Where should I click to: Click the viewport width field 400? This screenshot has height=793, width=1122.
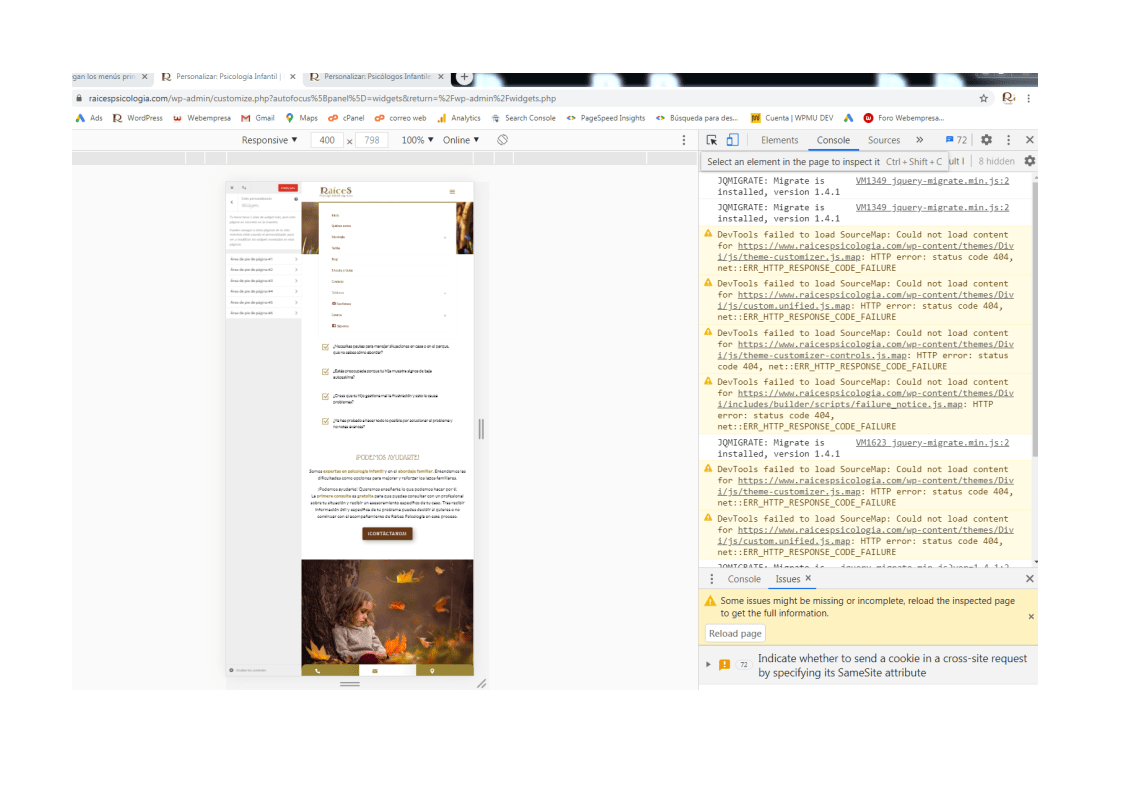327,140
